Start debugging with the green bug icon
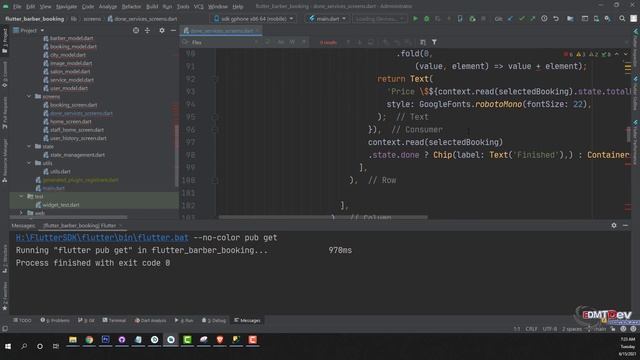The image size is (640, 360). pos(427,19)
